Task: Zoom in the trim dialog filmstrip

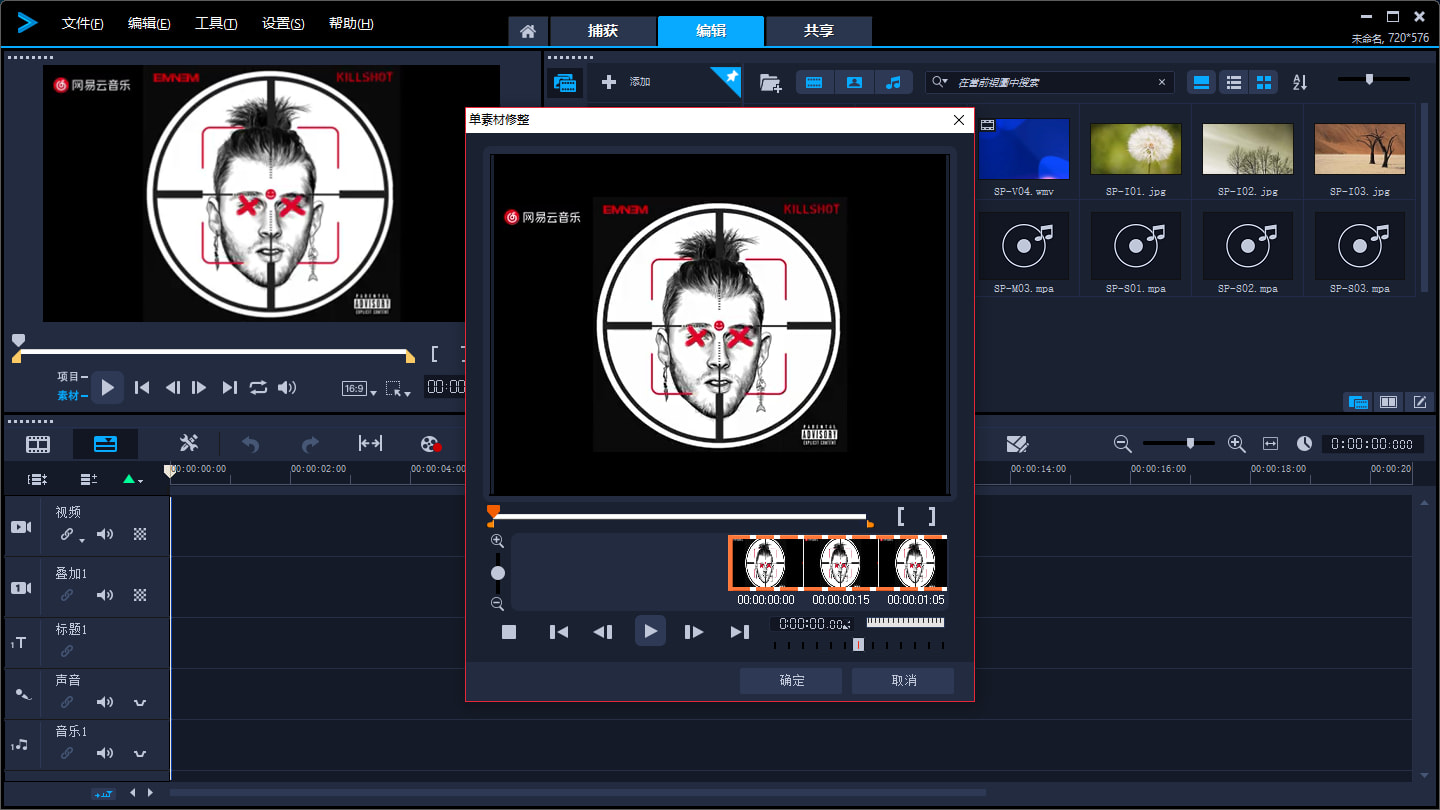Action: (497, 541)
